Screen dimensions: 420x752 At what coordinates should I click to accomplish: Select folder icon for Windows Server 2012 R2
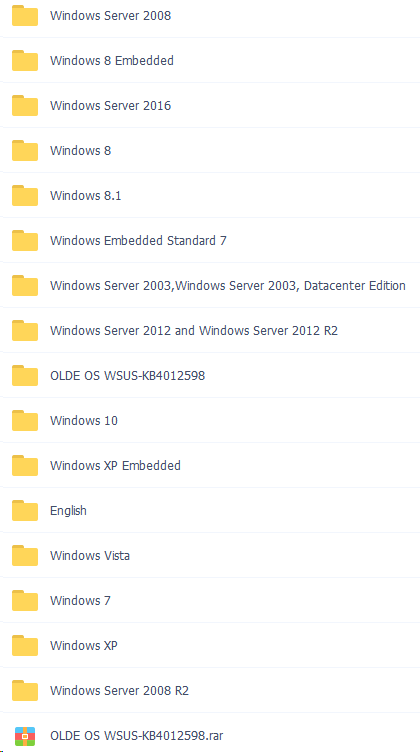(x=25, y=331)
